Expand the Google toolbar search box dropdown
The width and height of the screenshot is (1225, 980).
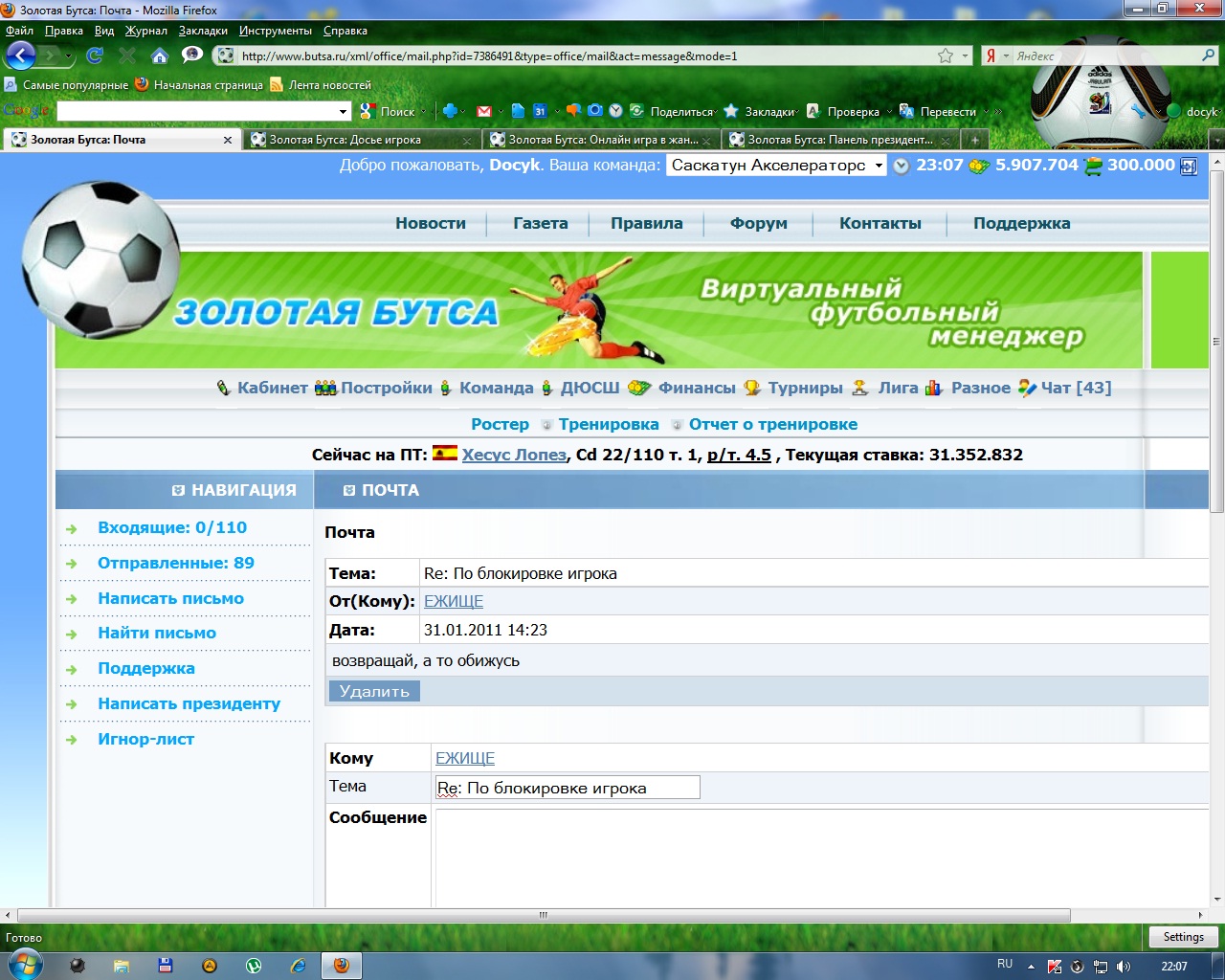point(344,111)
